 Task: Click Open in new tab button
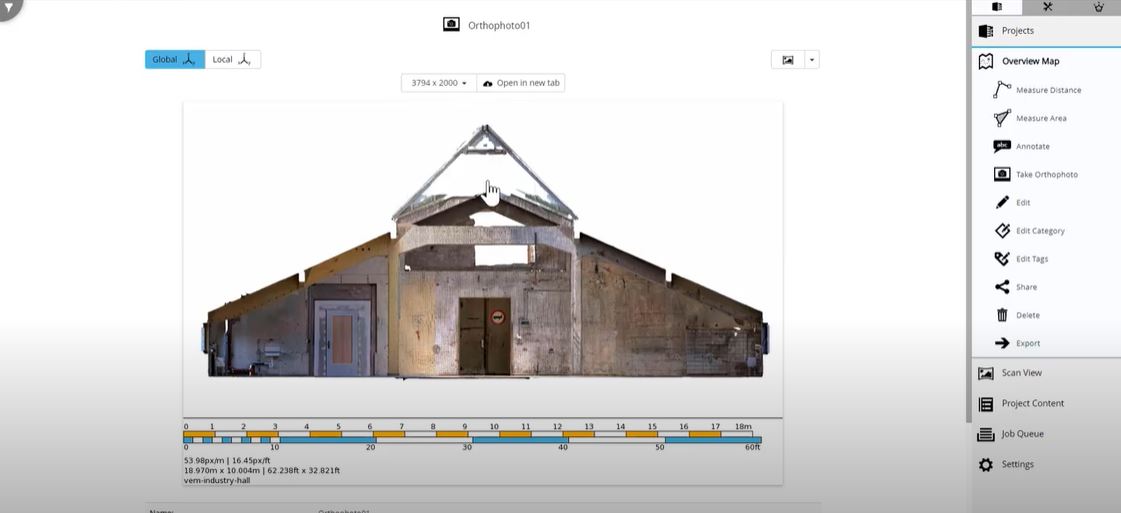[520, 83]
